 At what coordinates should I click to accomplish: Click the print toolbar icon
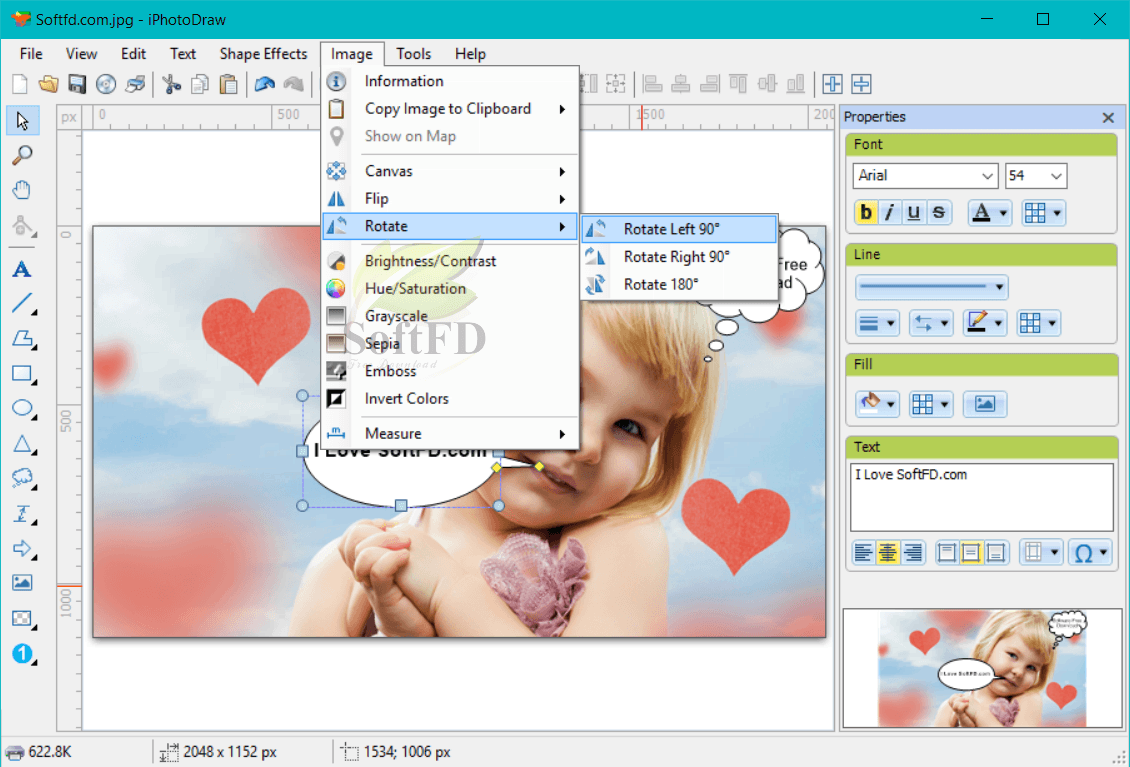pos(135,84)
